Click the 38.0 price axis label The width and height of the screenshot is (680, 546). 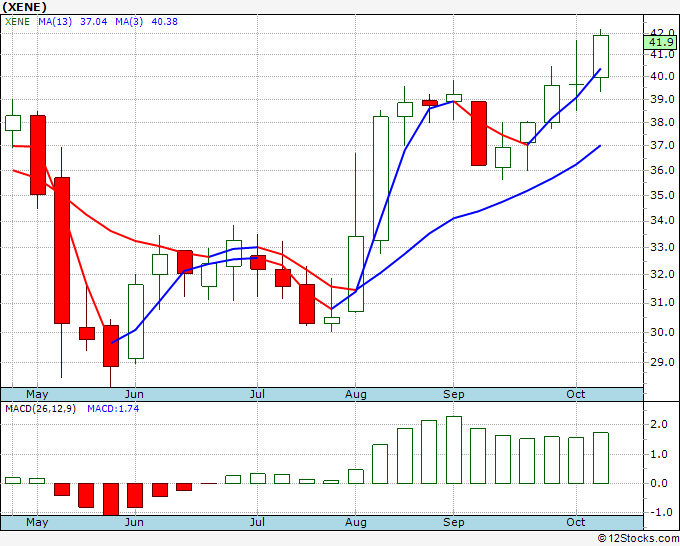[663, 122]
